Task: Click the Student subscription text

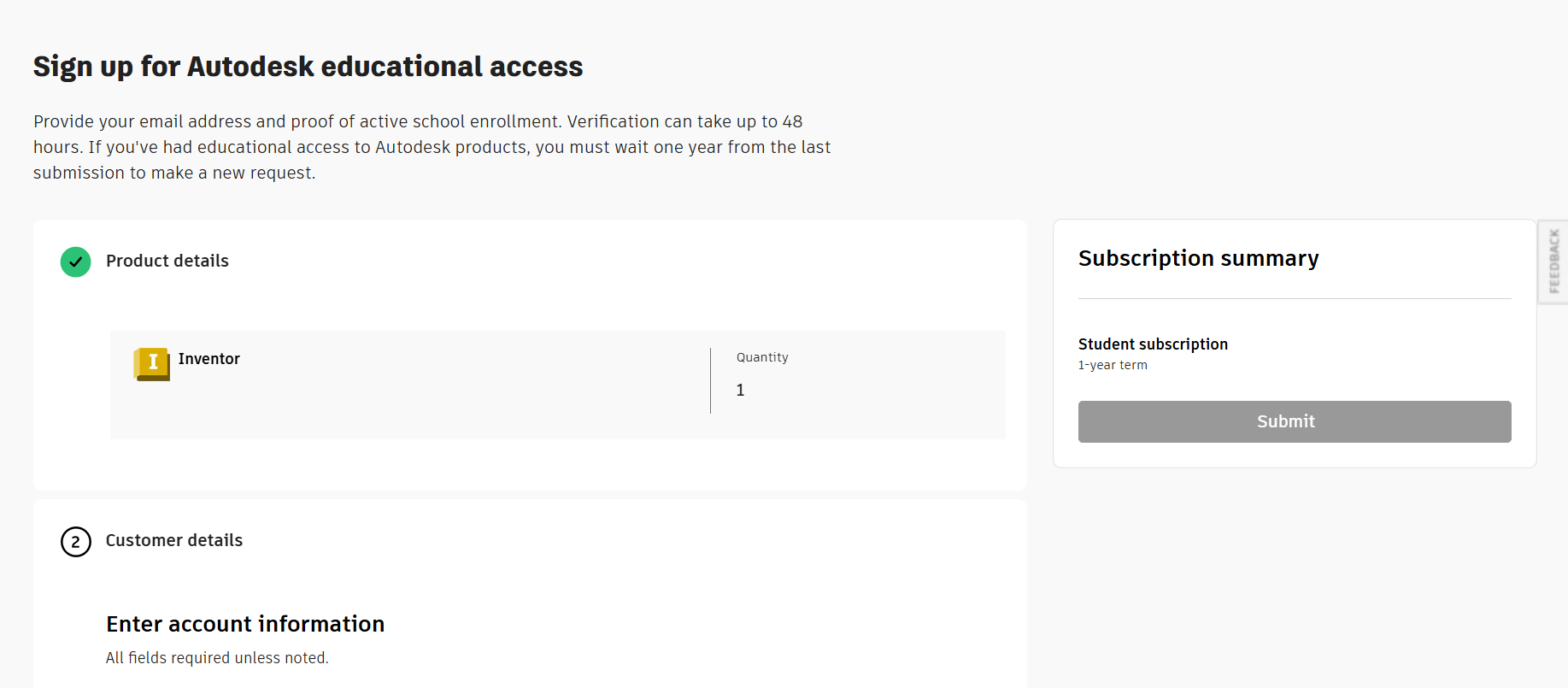Action: tap(1153, 344)
